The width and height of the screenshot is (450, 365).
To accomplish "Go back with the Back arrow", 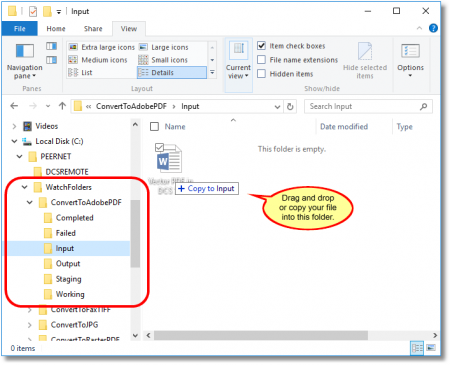I will click(14, 106).
